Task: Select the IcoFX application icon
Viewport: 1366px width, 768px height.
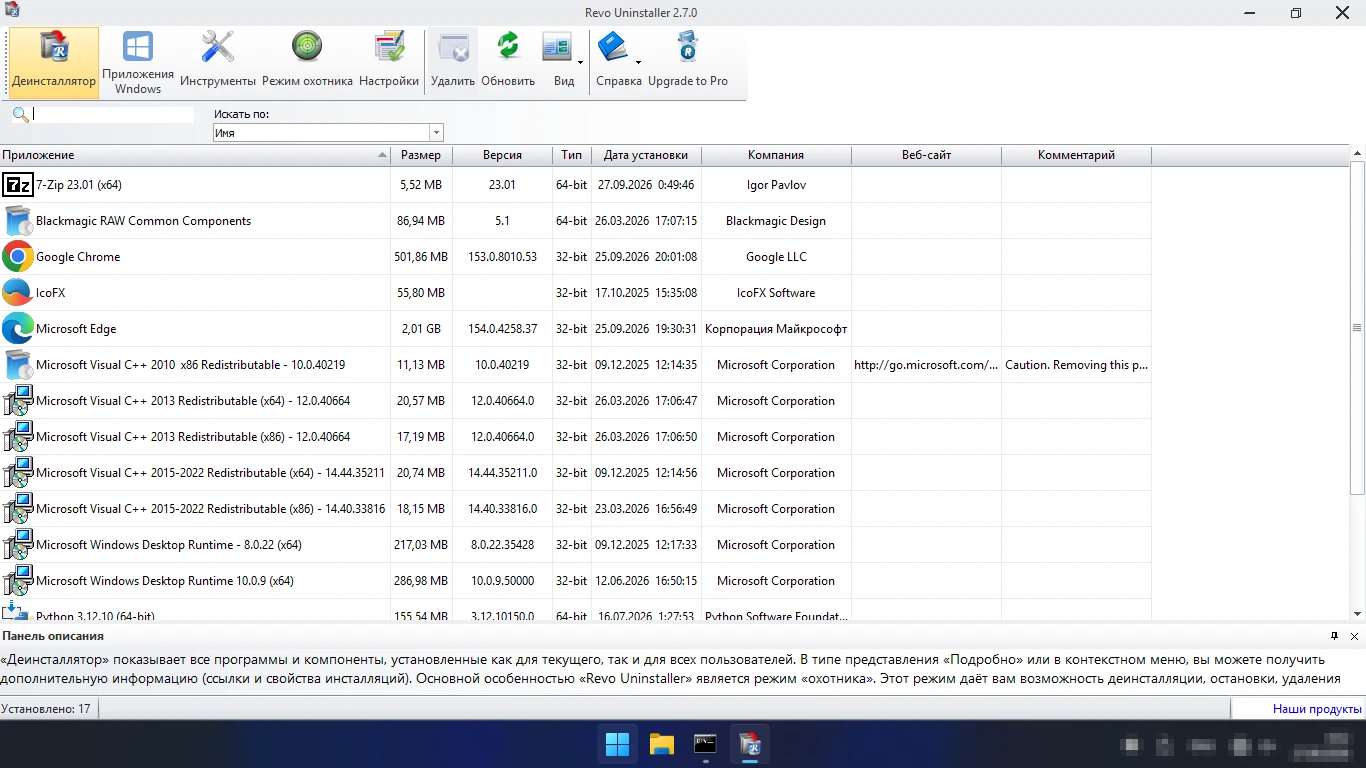Action: [x=18, y=293]
